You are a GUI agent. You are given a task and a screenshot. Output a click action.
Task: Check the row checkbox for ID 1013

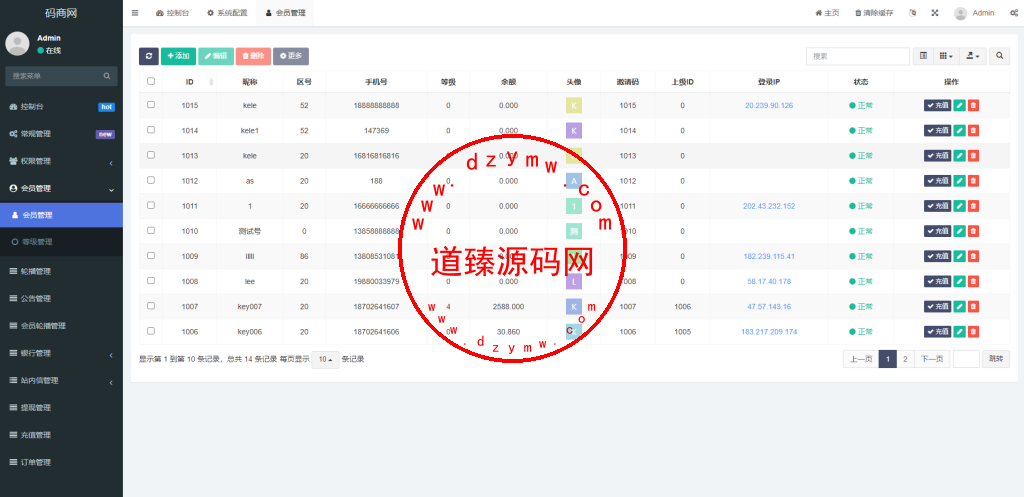pyautogui.click(x=151, y=155)
